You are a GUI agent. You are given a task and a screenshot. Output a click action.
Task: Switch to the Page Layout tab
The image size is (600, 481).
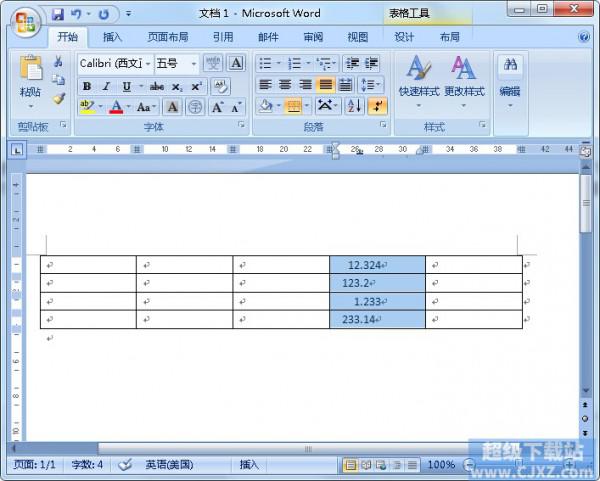pos(168,37)
